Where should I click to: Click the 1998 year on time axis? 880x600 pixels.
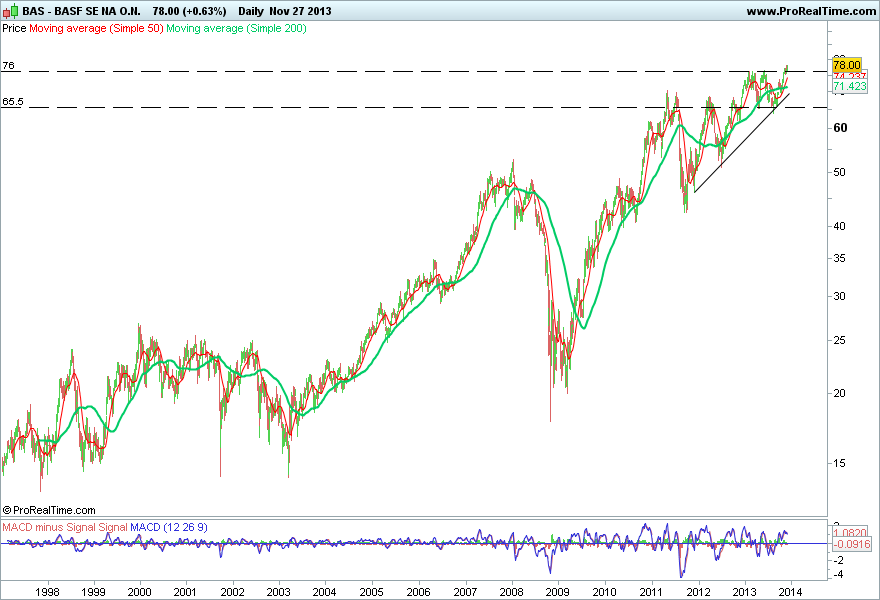47,592
